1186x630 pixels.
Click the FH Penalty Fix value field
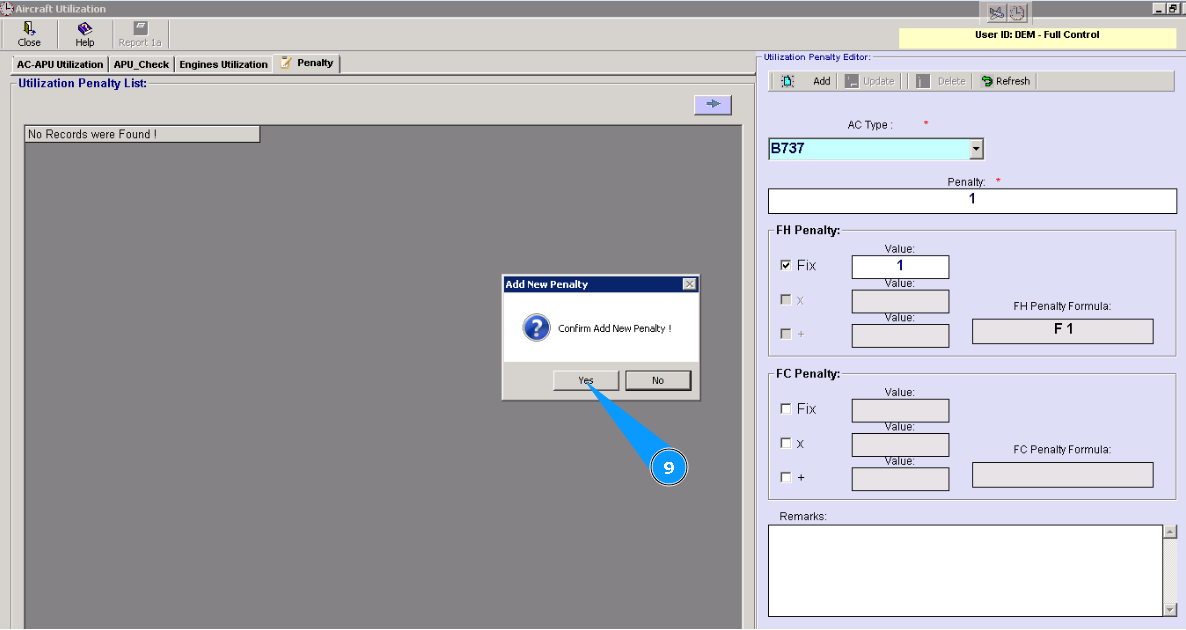[x=900, y=266]
